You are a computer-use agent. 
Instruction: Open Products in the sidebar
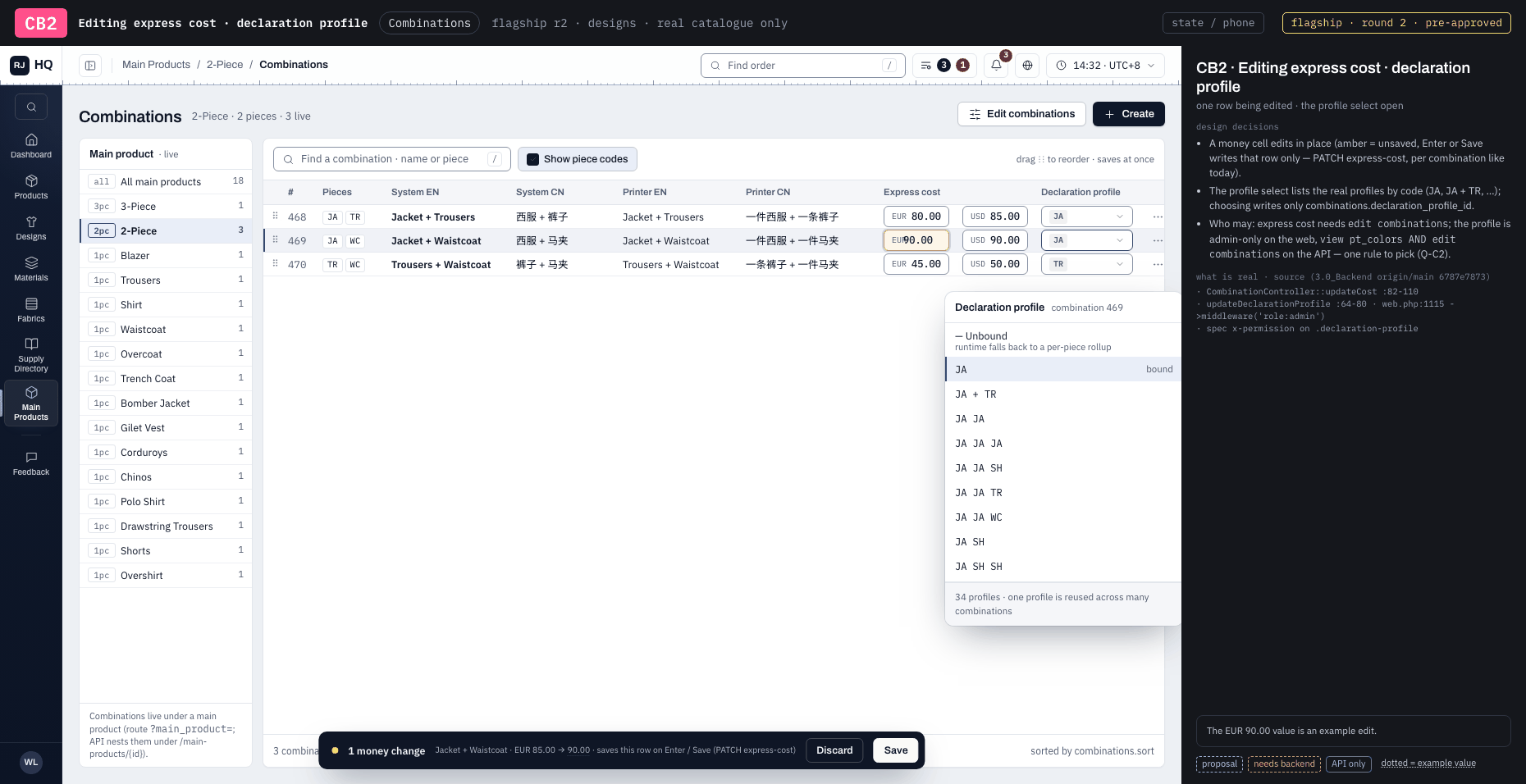(31, 186)
